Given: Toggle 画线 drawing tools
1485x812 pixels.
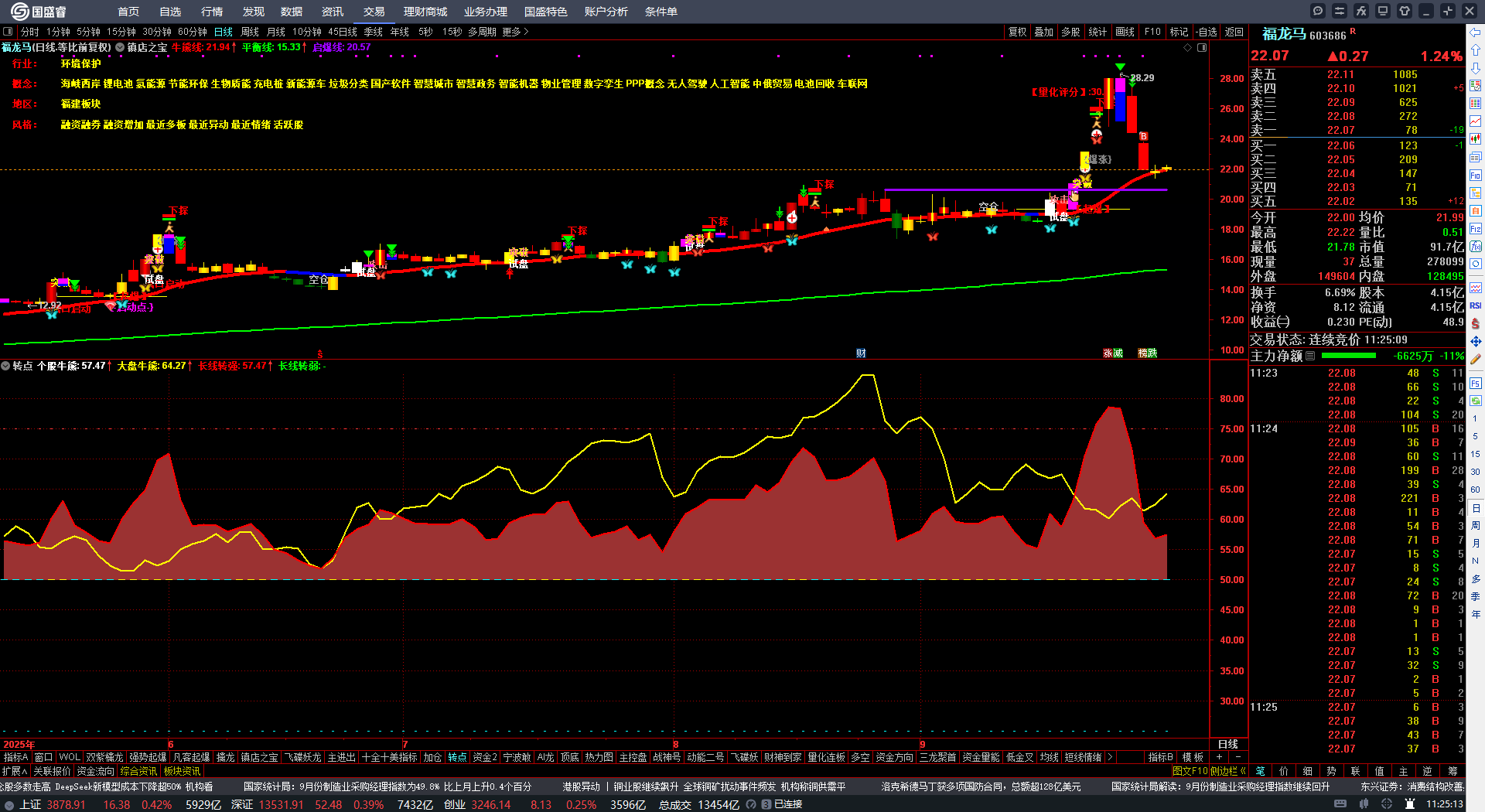Looking at the screenshot, I should [x=1125, y=32].
